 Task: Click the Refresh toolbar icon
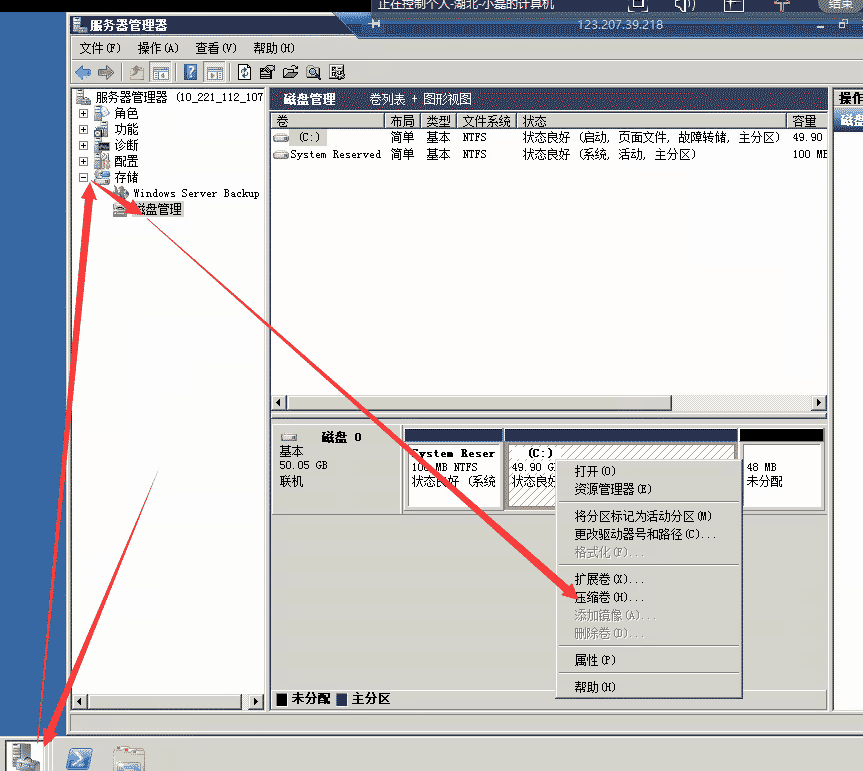(244, 72)
